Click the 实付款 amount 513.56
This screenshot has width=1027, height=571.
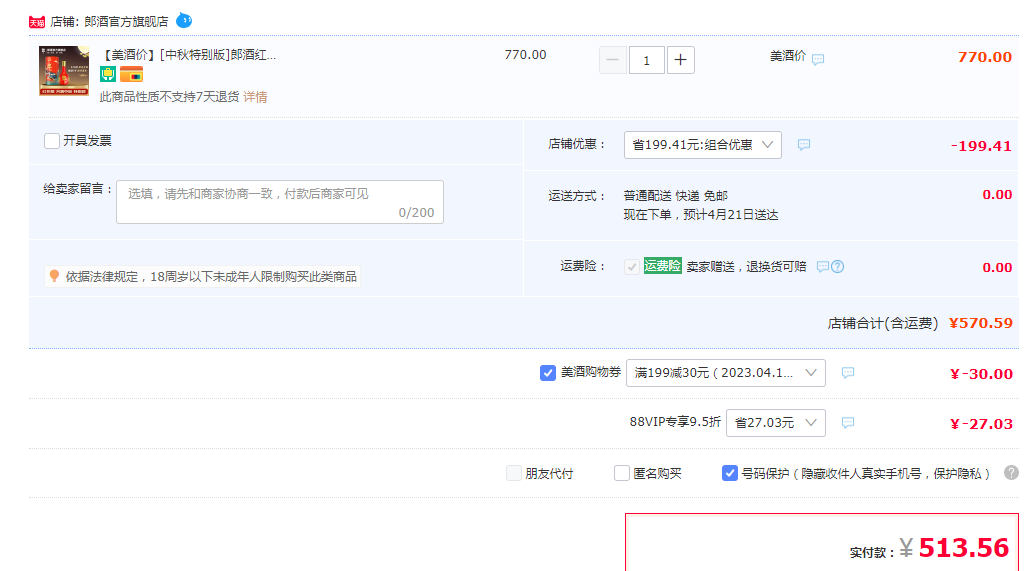[x=963, y=548]
